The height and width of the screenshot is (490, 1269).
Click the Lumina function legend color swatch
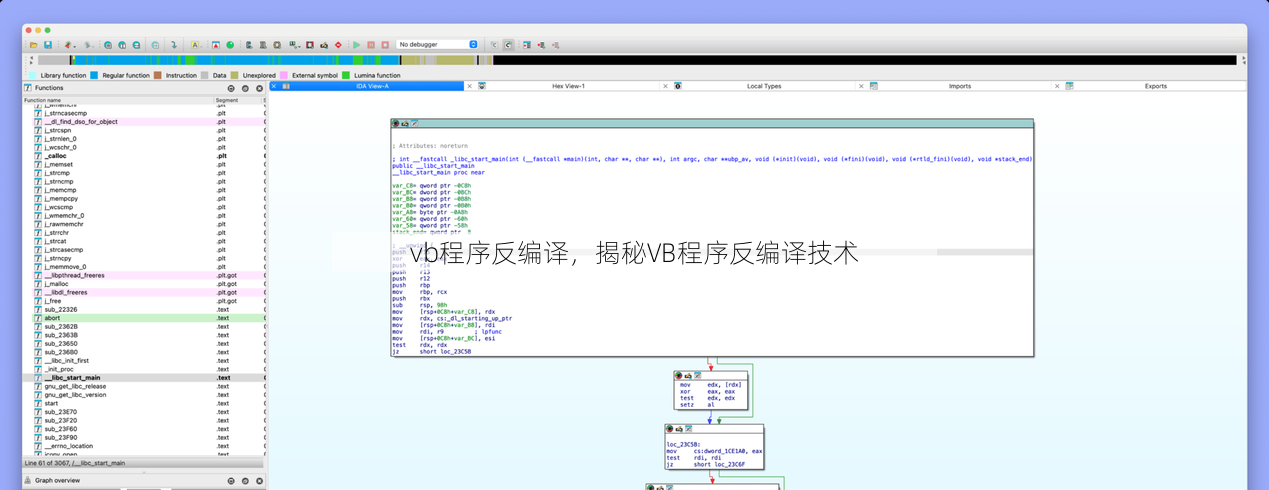346,75
